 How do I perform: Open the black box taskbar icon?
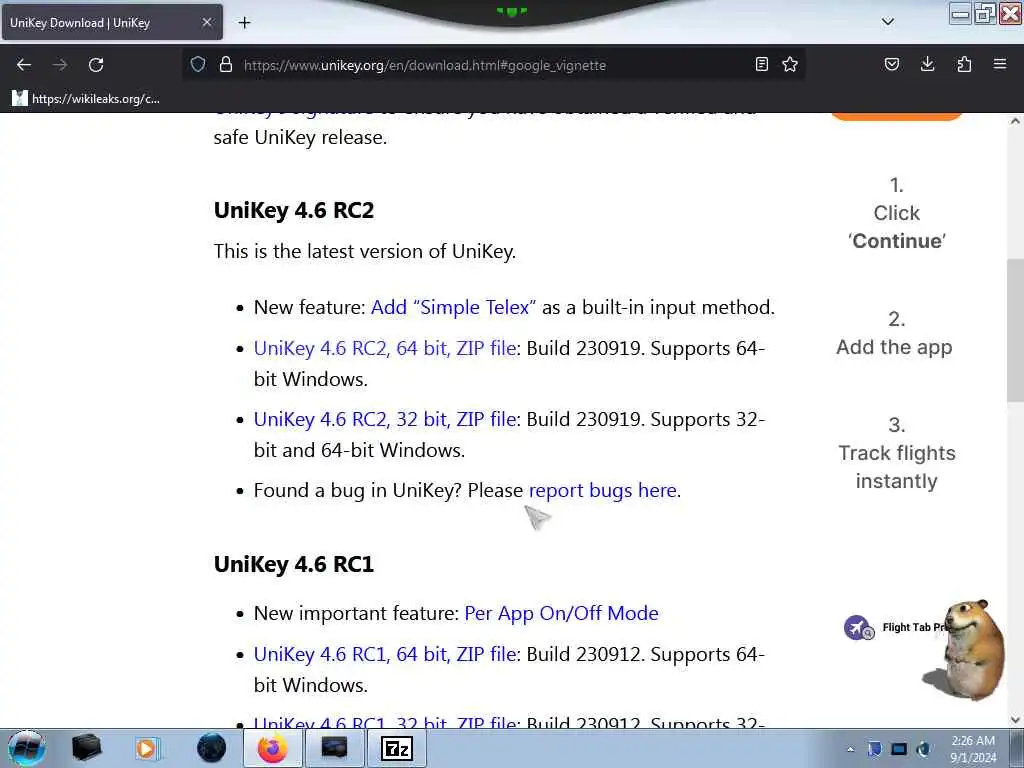point(86,748)
